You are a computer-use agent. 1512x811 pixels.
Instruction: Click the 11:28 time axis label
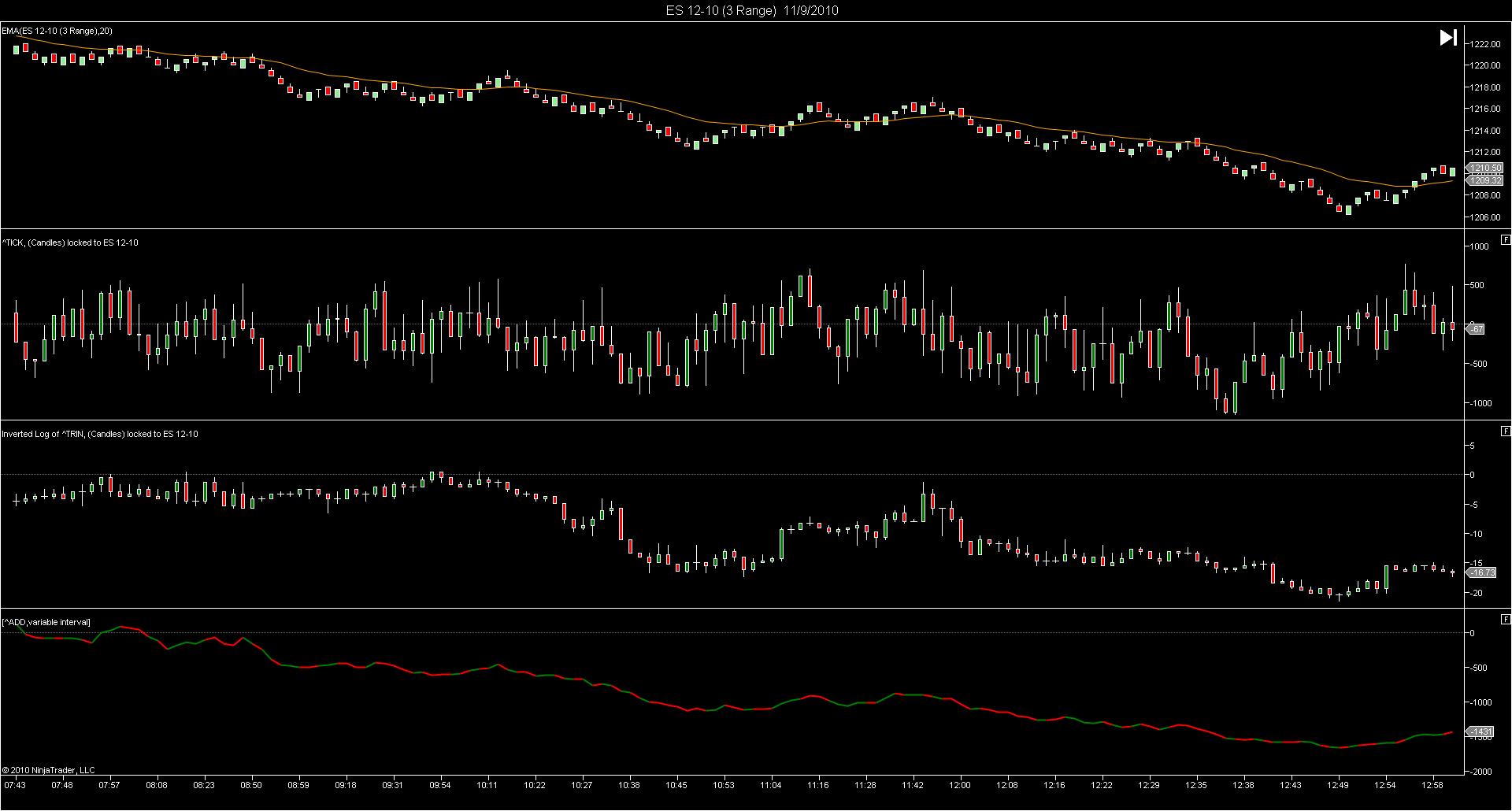click(x=865, y=785)
